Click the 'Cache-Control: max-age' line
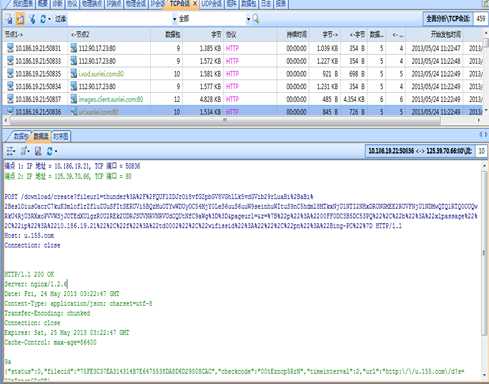The height and width of the screenshot is (384, 489). click(50, 342)
